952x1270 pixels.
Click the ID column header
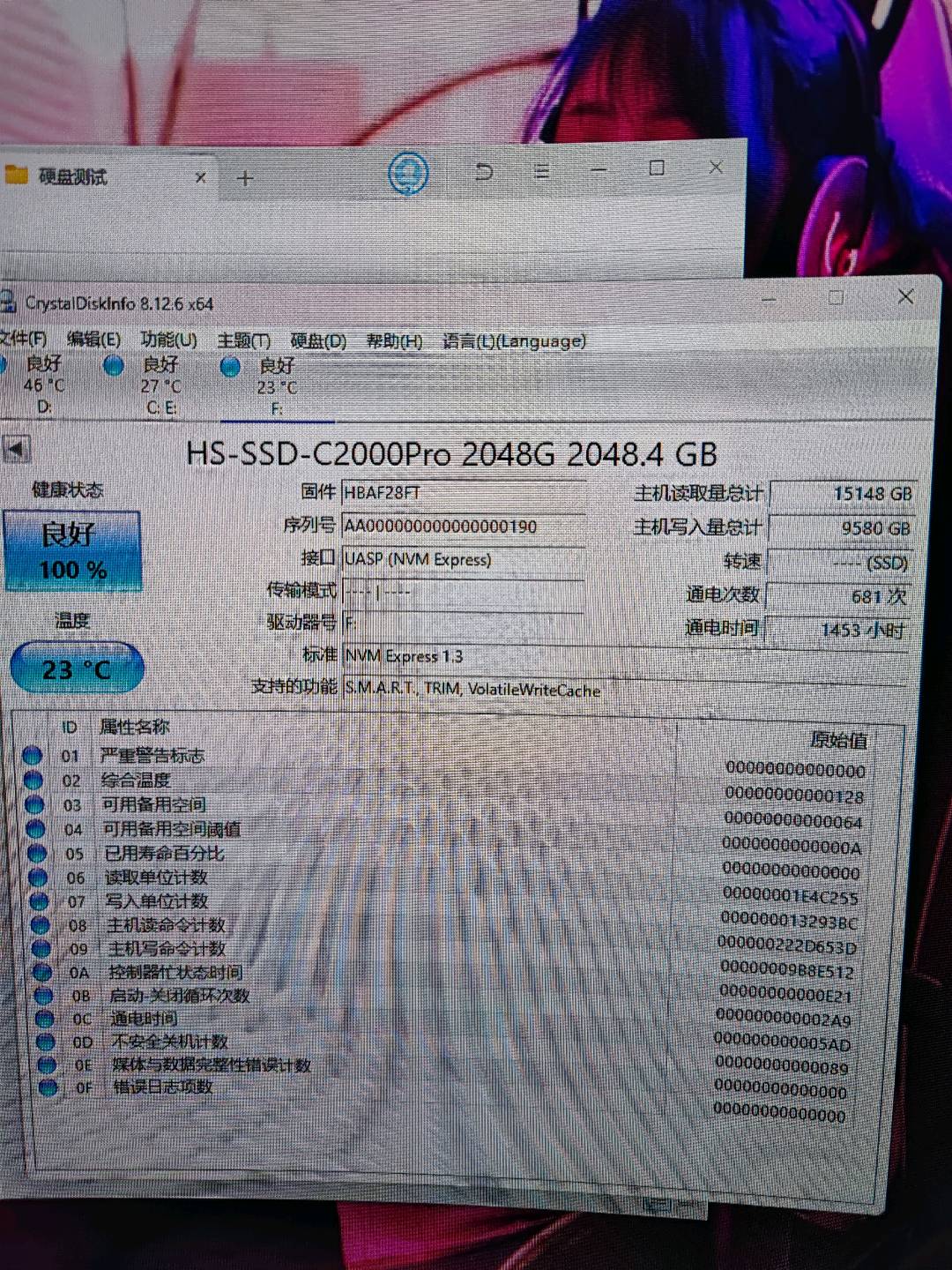pos(70,728)
